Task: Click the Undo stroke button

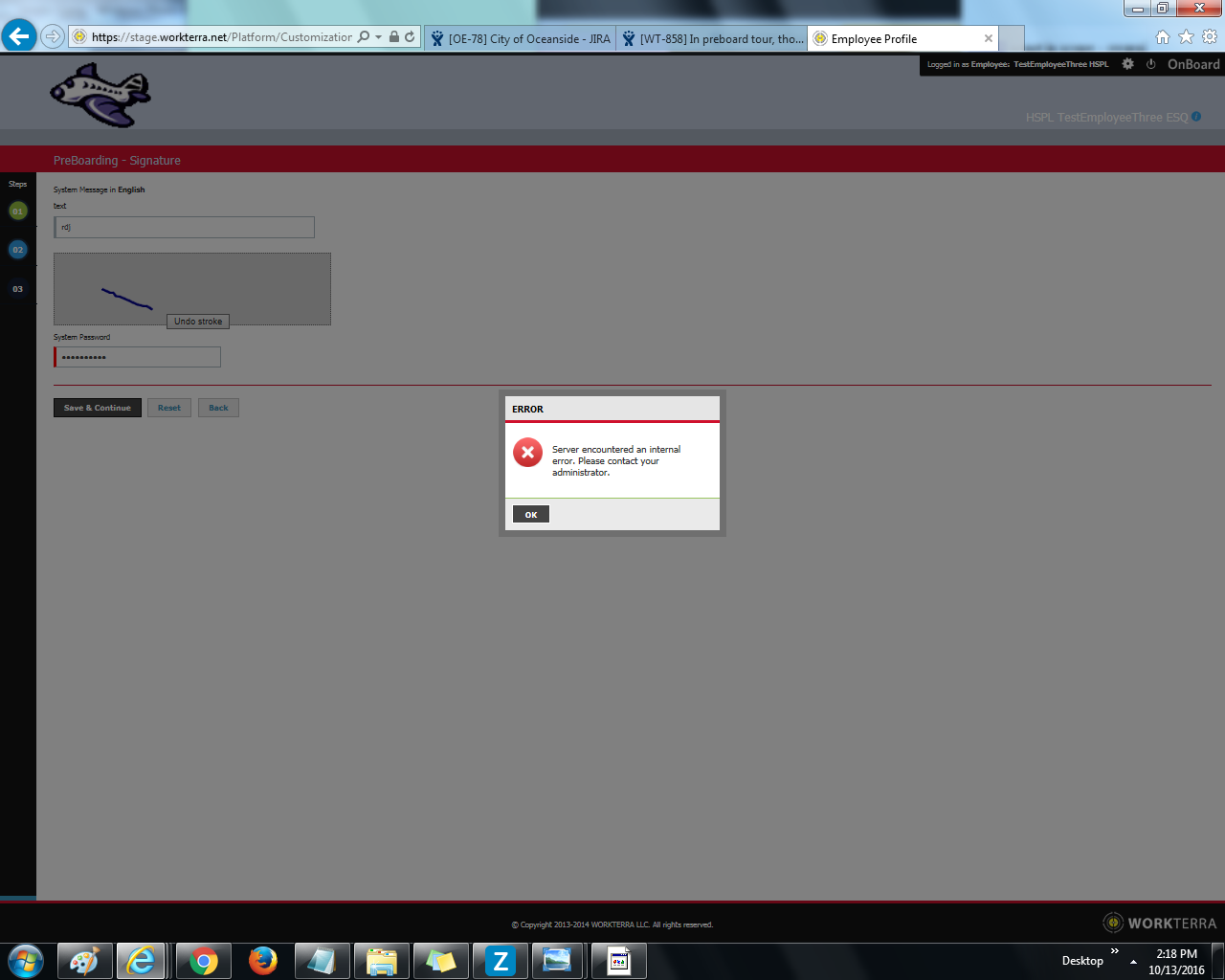Action: tap(198, 322)
